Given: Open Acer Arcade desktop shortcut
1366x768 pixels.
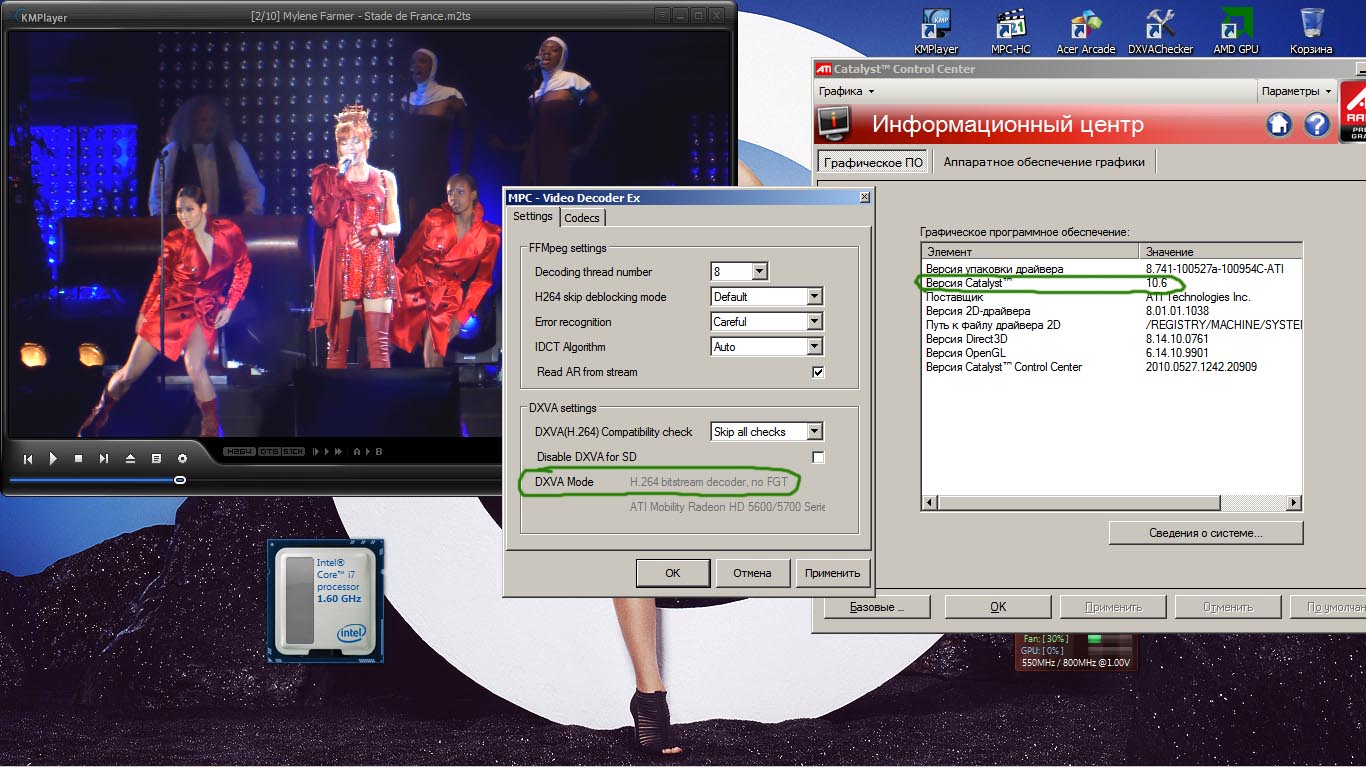Looking at the screenshot, I should tap(1086, 31).
